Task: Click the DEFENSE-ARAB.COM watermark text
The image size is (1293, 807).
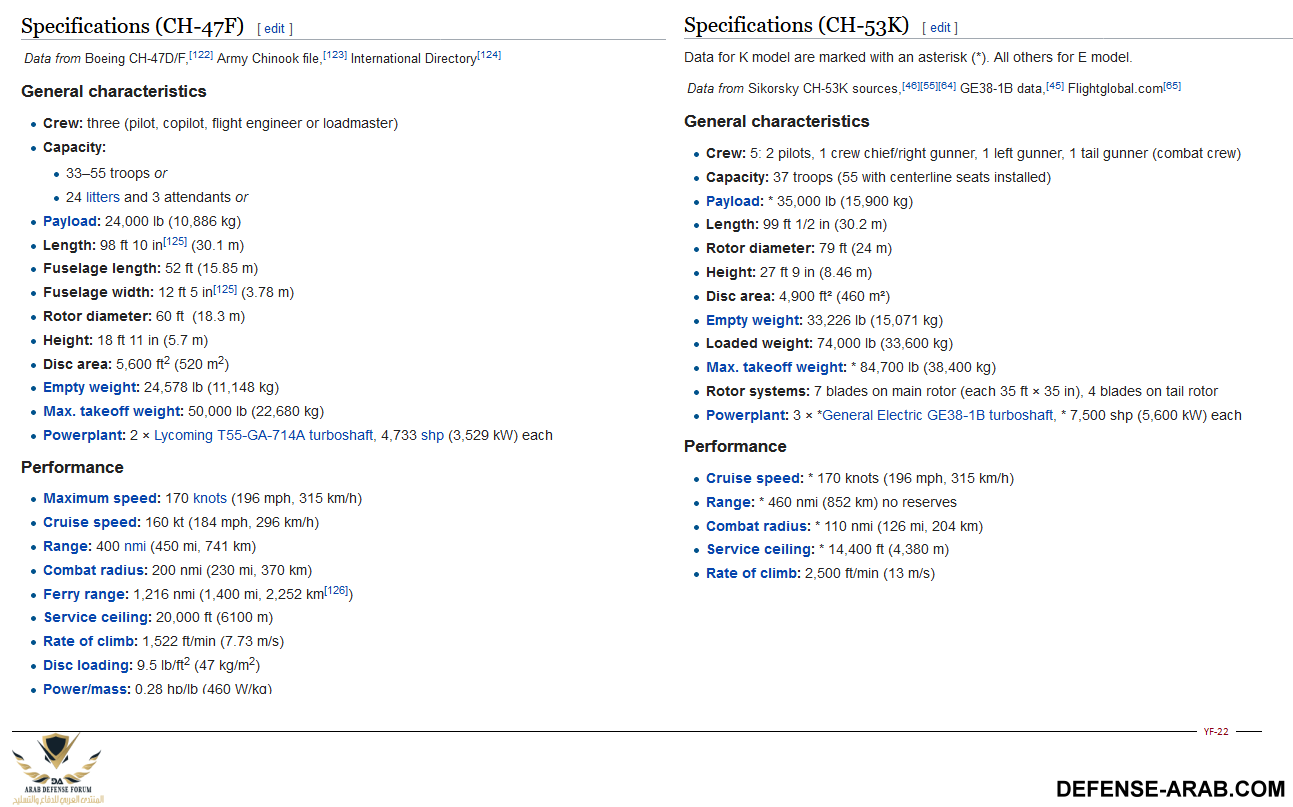Action: pos(1170,789)
